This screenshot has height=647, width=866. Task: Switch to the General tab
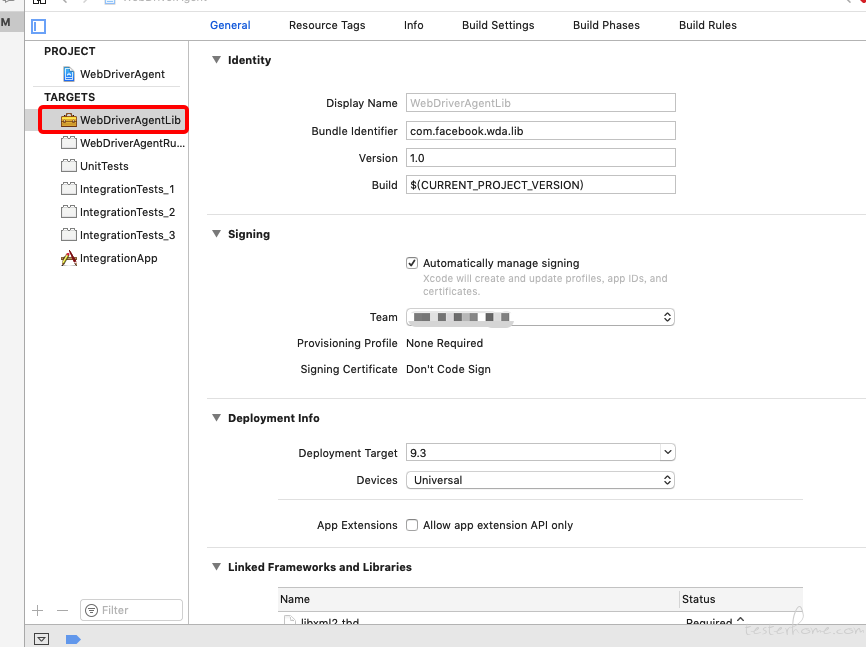pos(230,25)
